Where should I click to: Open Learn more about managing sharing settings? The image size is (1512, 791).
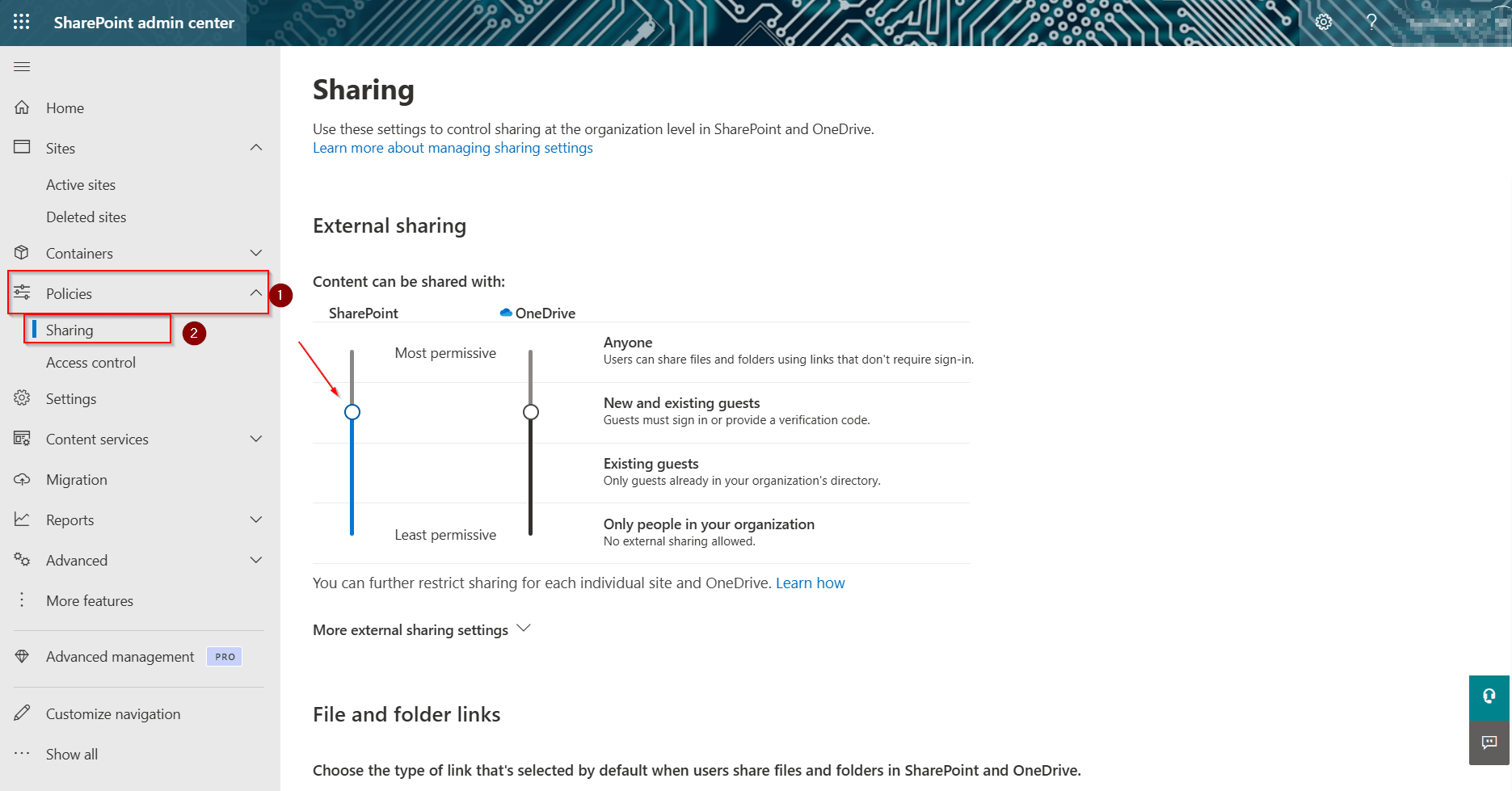[x=453, y=147]
